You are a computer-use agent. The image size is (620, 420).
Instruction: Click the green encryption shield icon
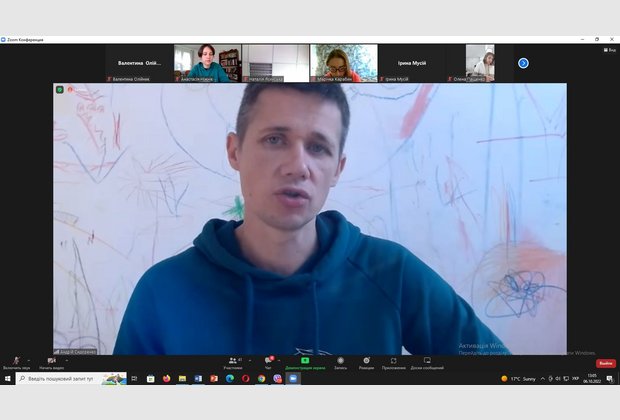[x=60, y=89]
